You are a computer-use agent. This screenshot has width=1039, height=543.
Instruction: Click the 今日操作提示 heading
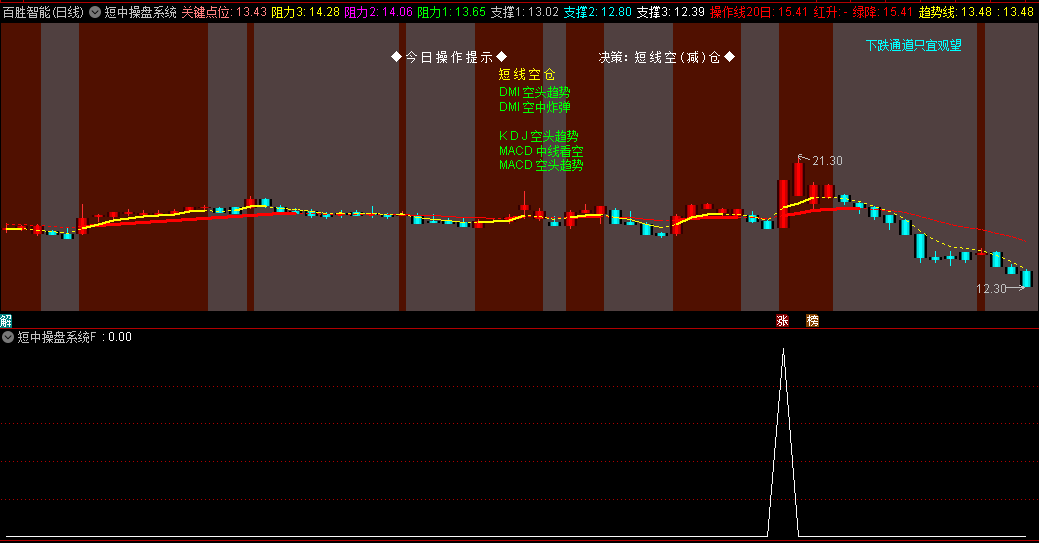coord(449,57)
